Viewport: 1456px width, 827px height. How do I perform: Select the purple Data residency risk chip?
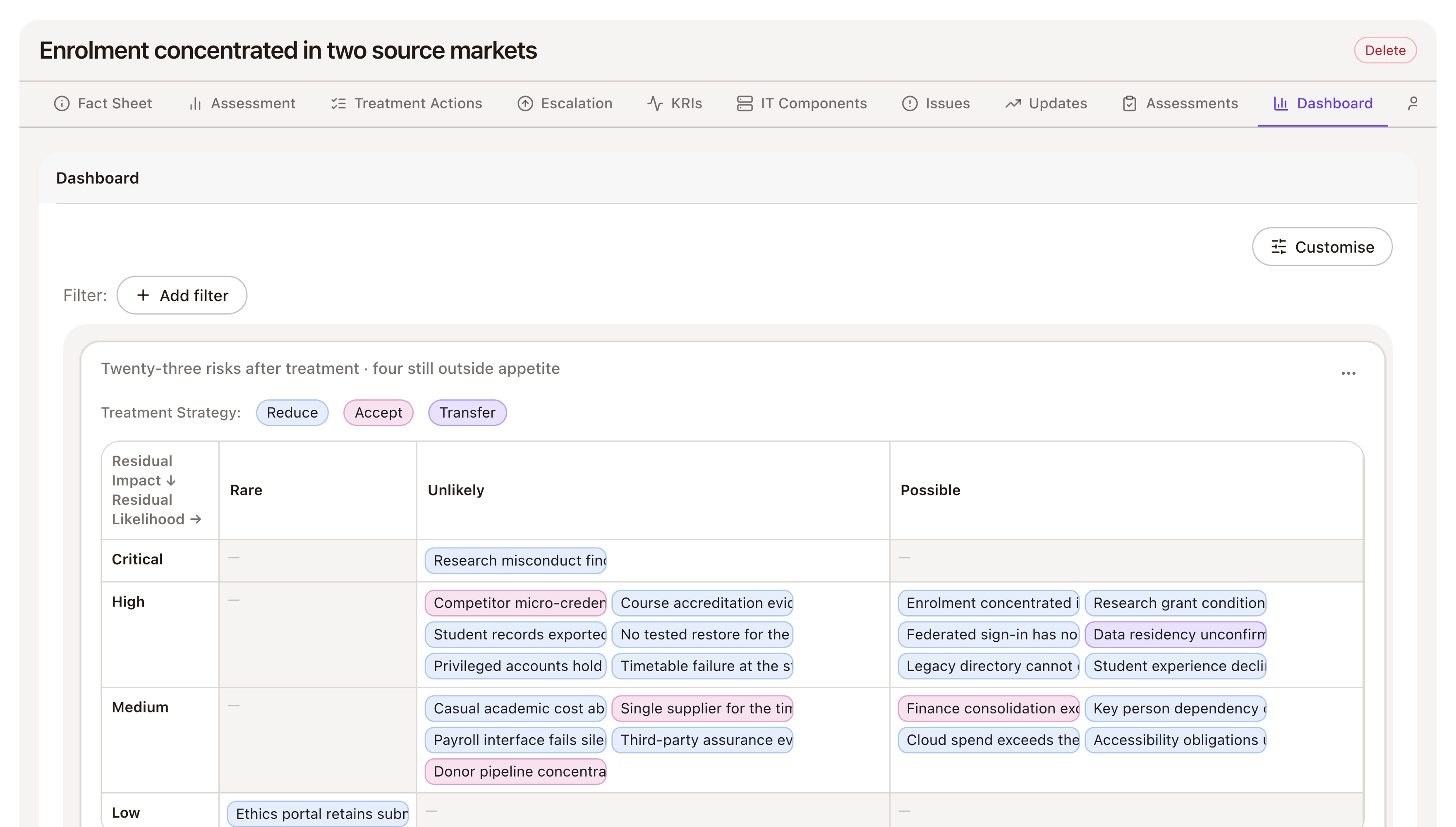1176,634
